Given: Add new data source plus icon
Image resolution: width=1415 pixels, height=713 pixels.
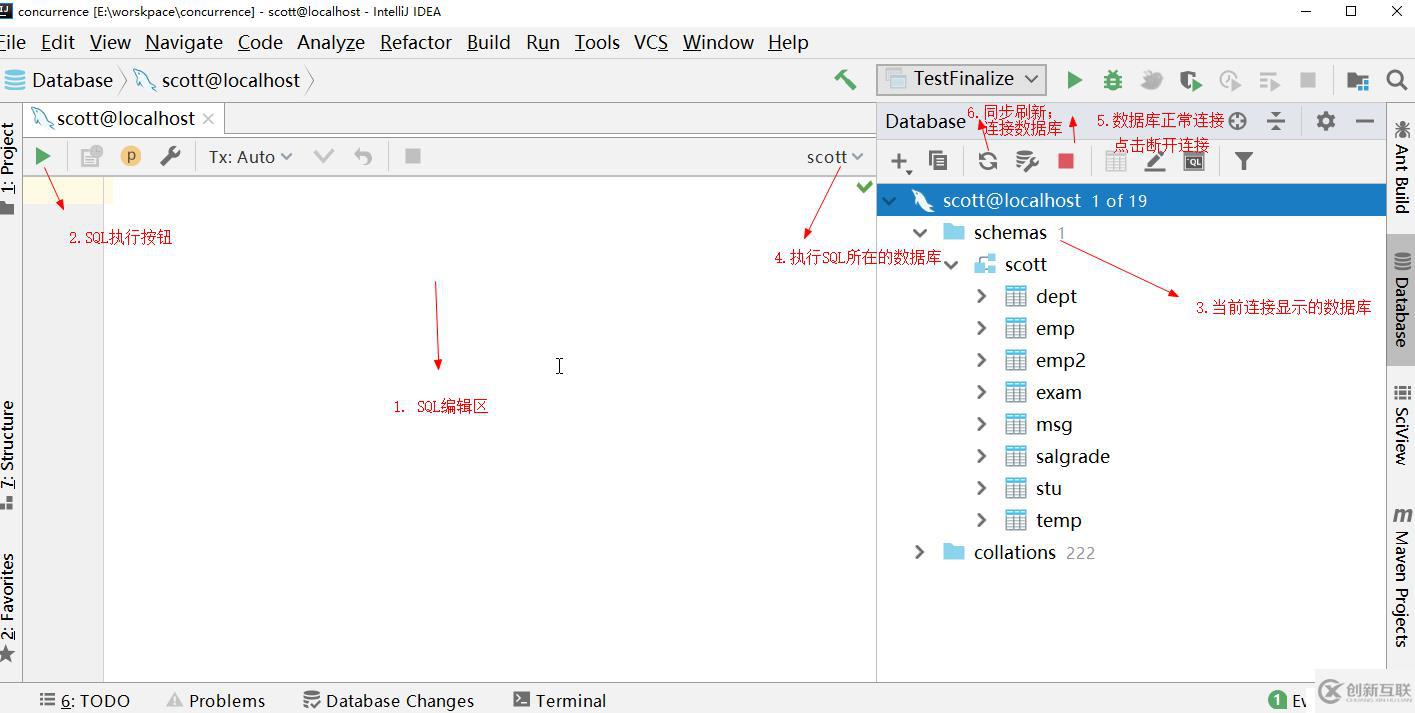Looking at the screenshot, I should tap(900, 161).
